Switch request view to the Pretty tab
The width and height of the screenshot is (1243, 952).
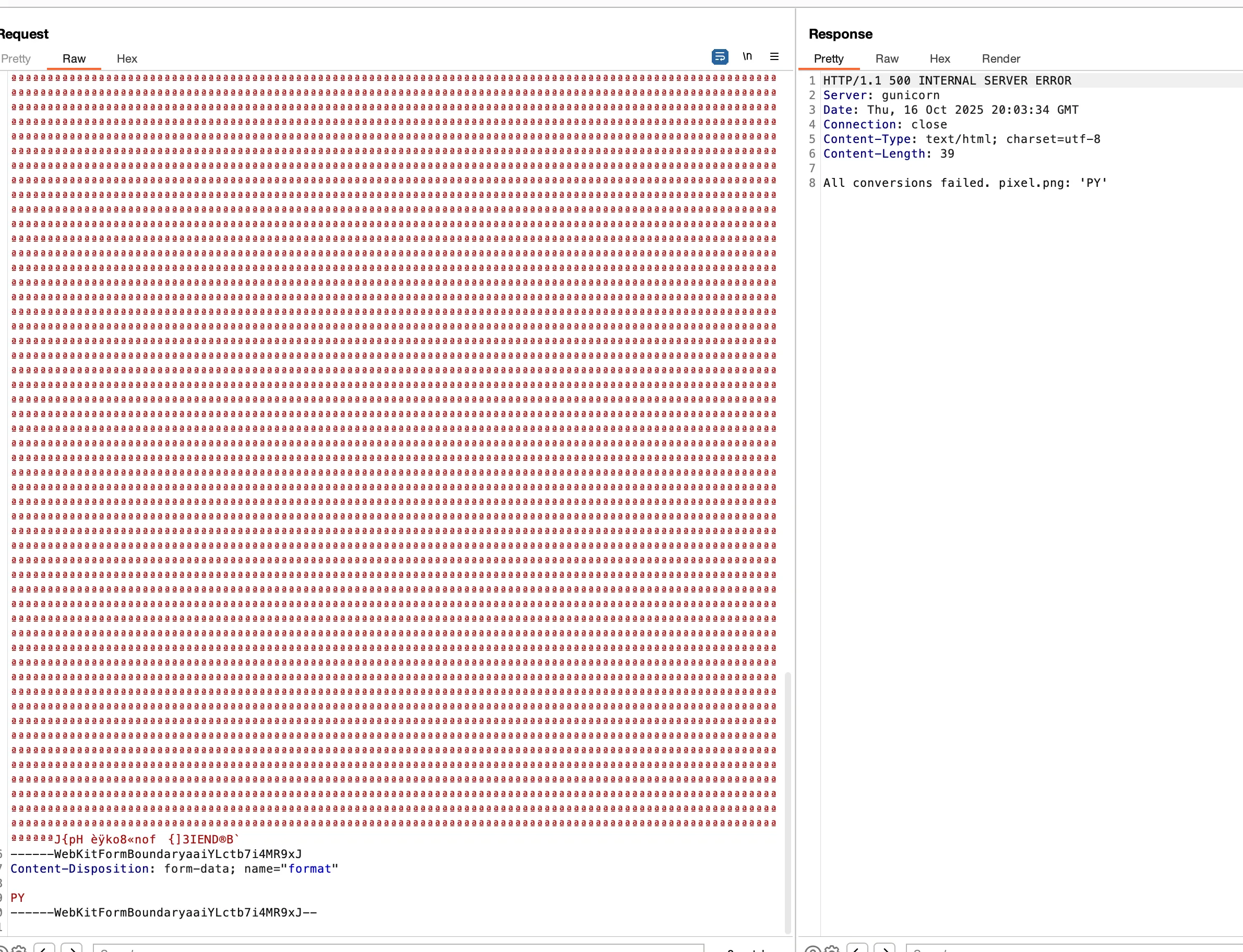click(16, 59)
